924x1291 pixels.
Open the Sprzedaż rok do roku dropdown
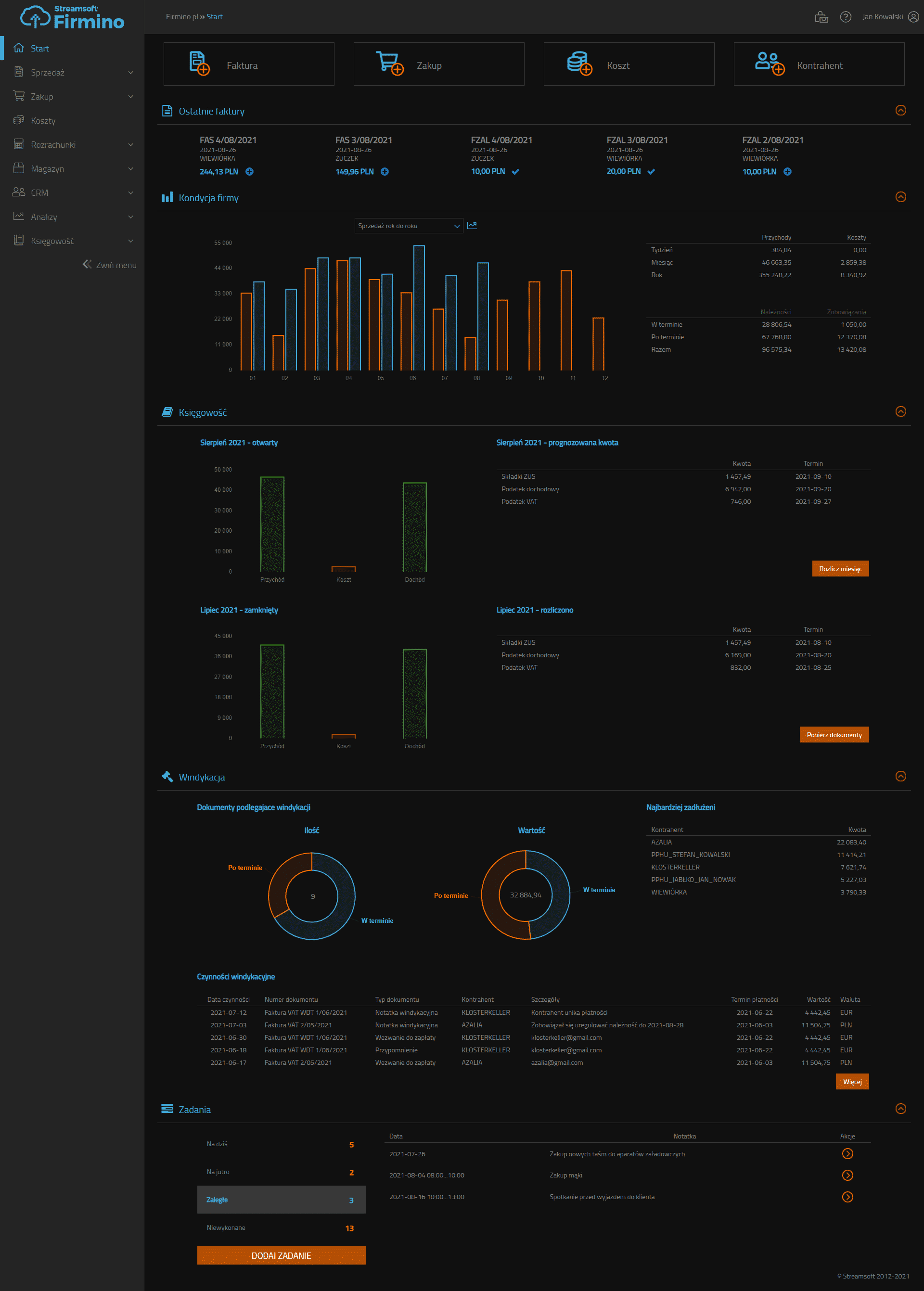tap(409, 226)
